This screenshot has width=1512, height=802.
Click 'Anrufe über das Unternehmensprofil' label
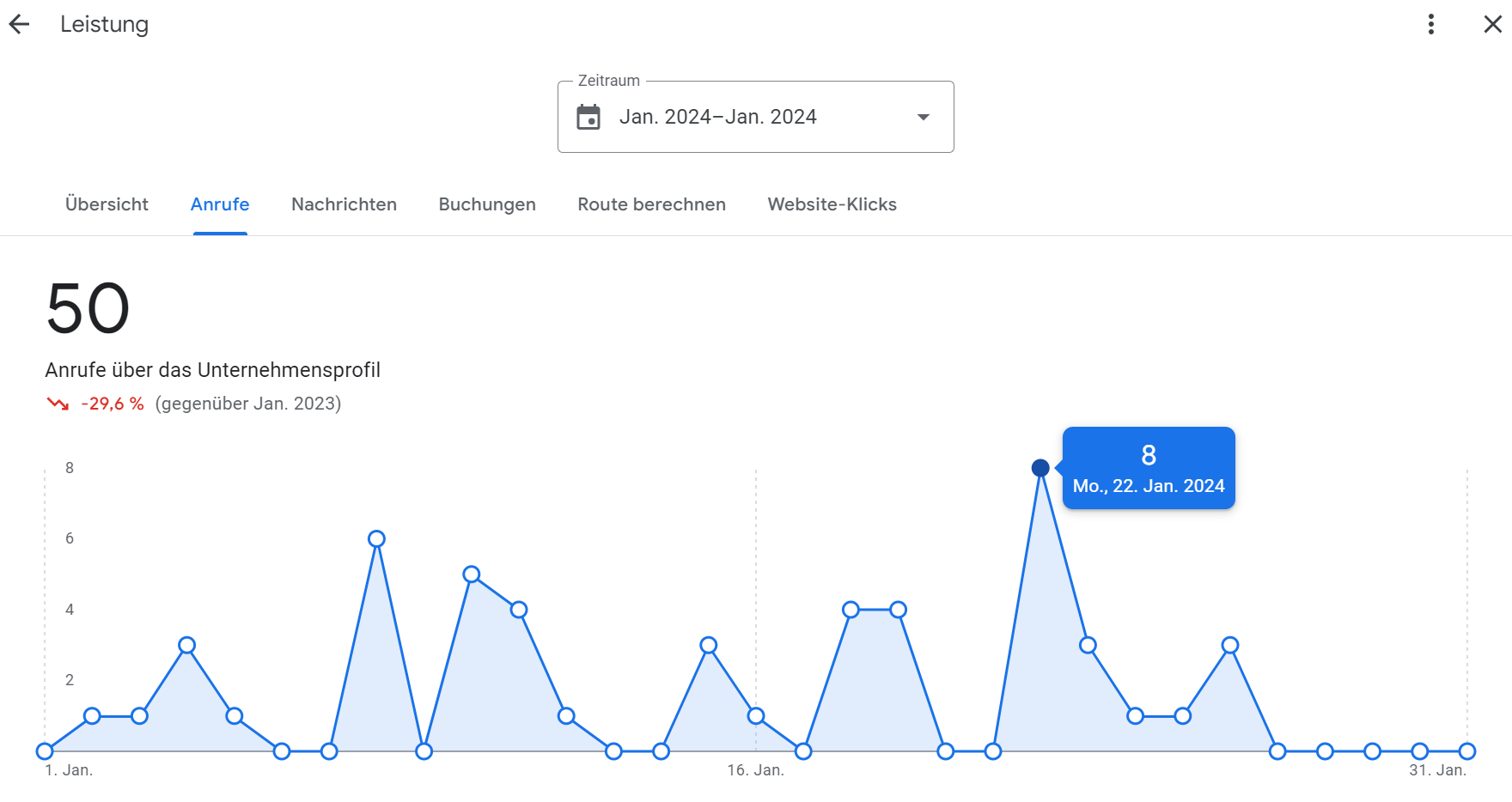click(x=213, y=370)
